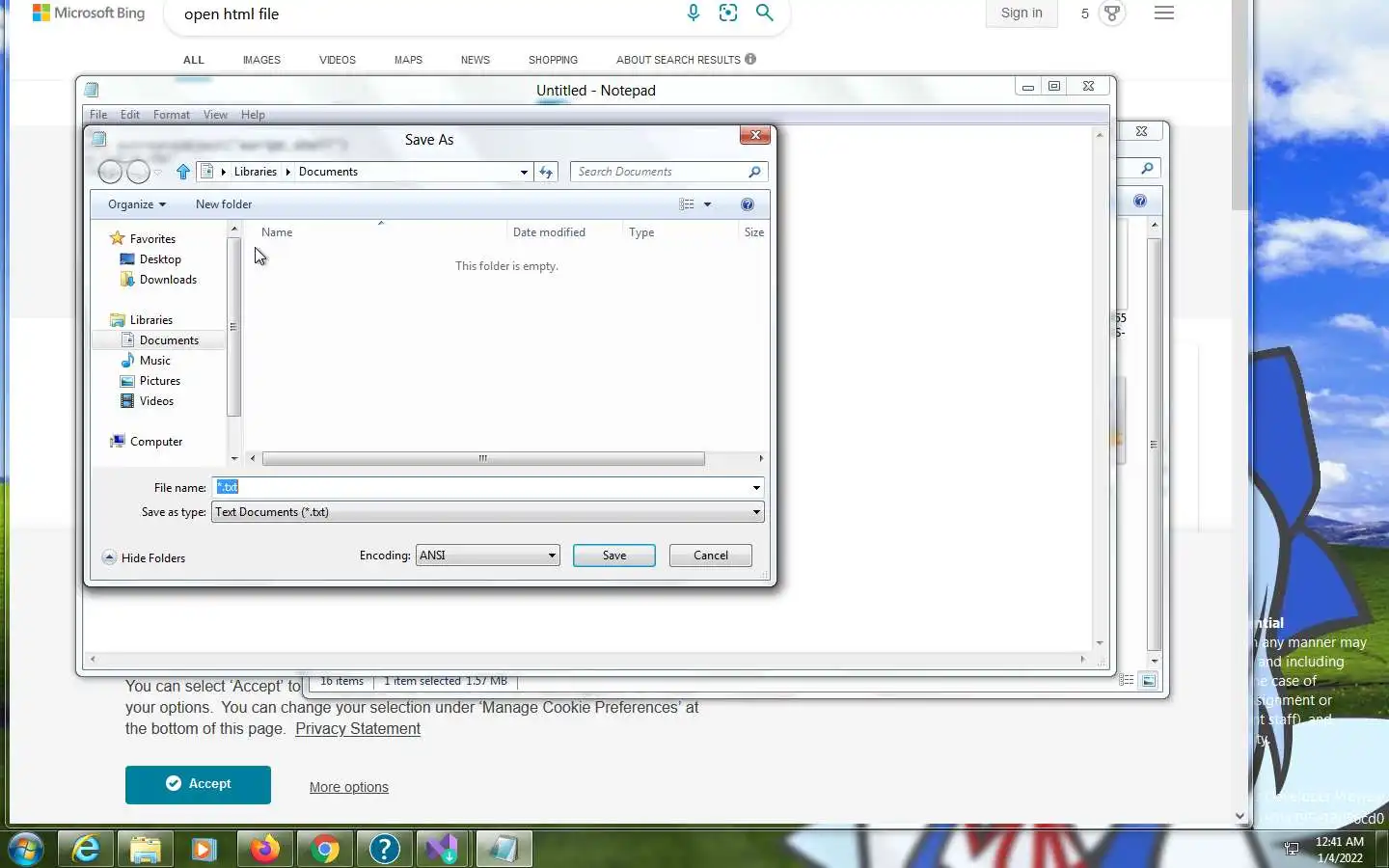Launch Internet Explorer from taskbar
The width and height of the screenshot is (1389, 868).
click(86, 849)
